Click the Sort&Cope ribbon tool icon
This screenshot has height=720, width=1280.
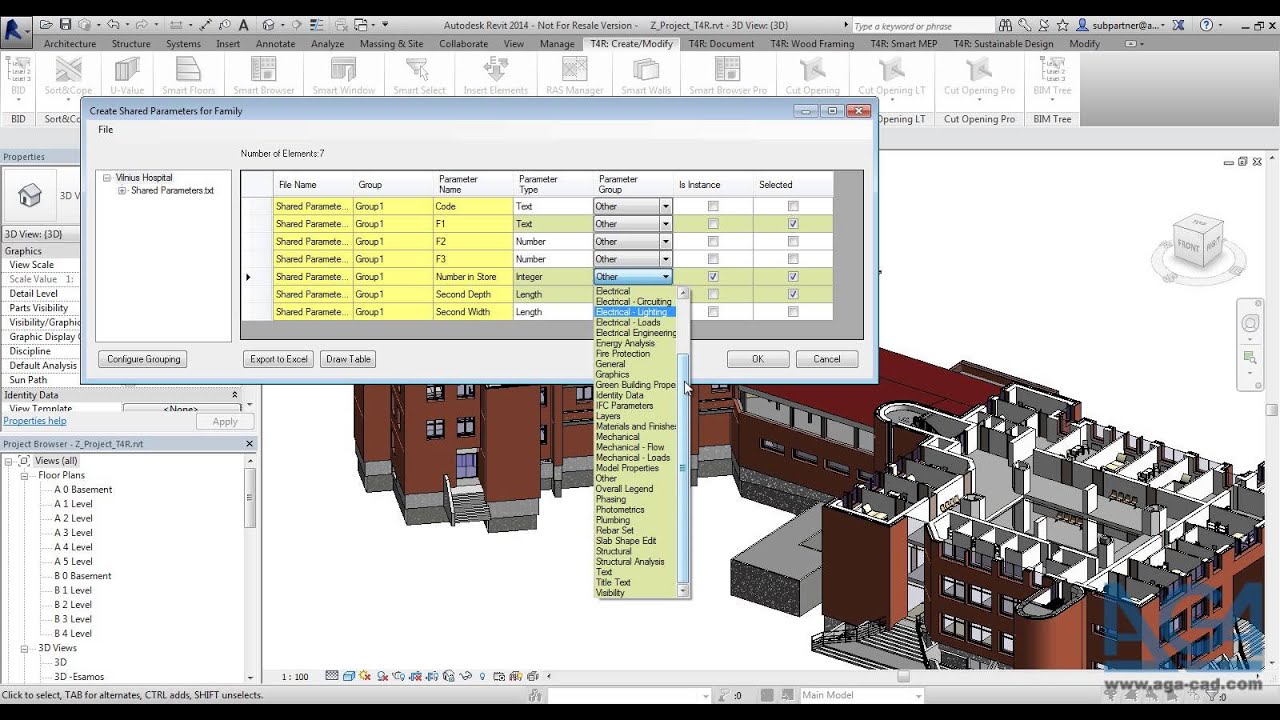pyautogui.click(x=68, y=69)
